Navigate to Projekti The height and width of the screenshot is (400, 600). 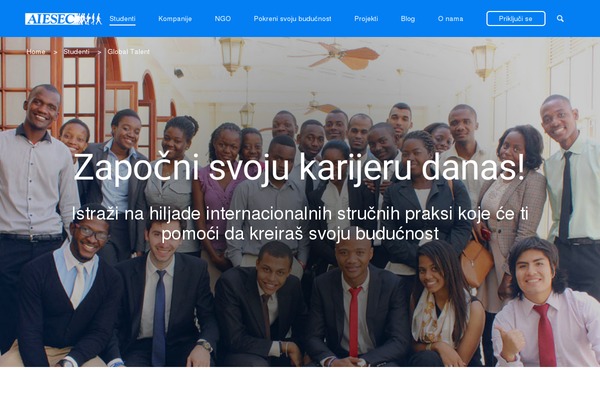point(366,19)
